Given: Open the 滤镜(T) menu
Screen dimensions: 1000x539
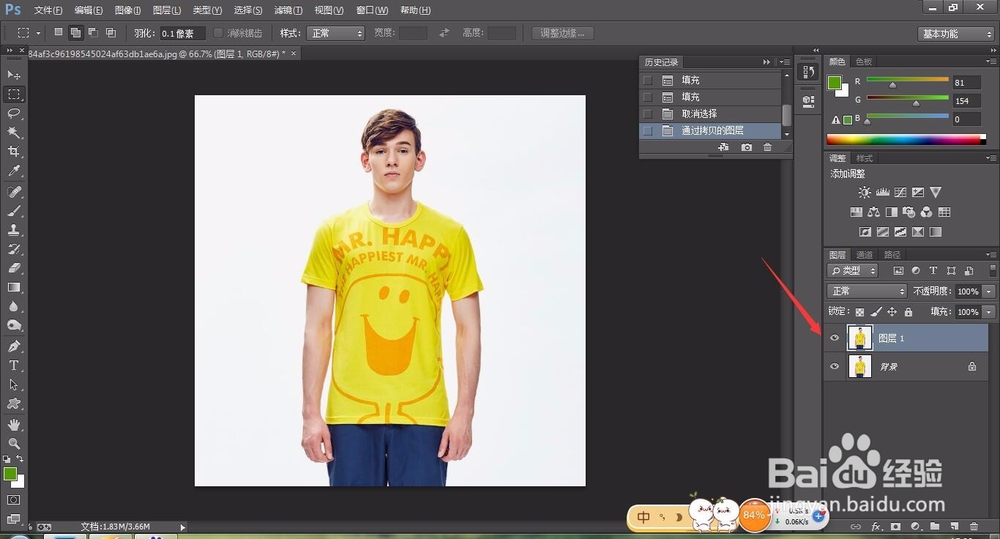Looking at the screenshot, I should tap(288, 10).
